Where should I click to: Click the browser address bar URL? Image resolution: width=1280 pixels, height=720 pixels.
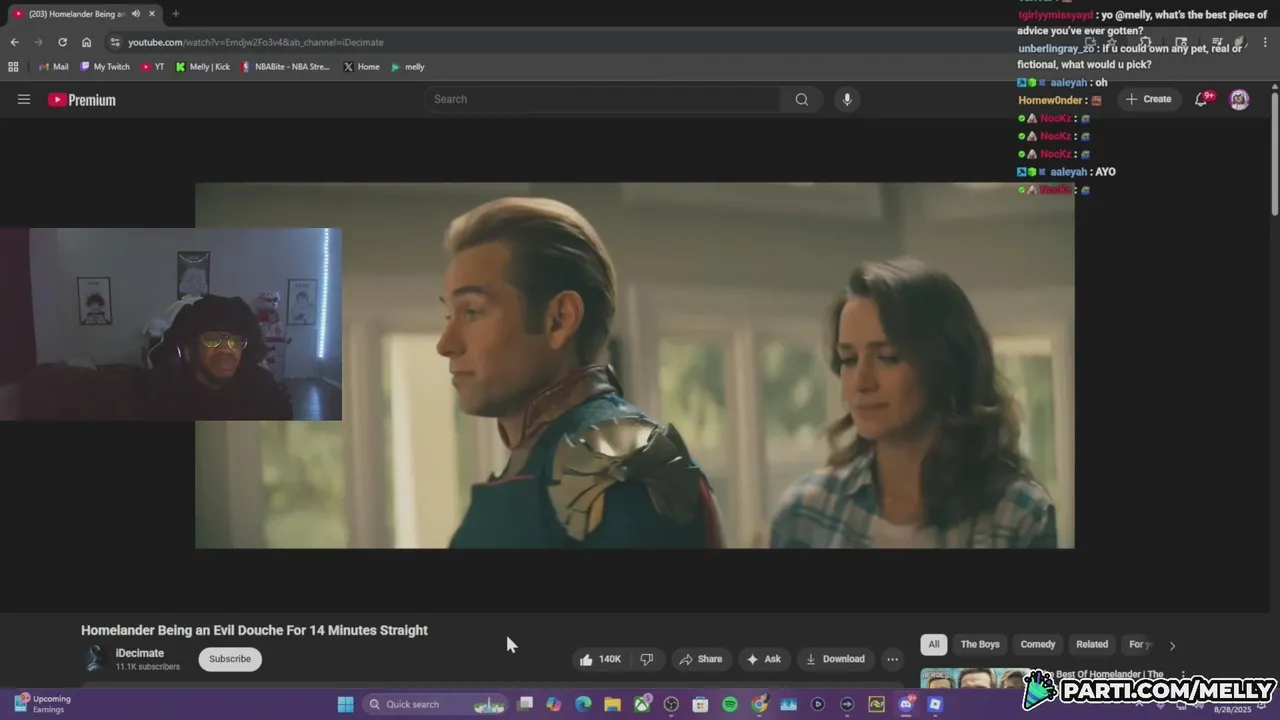[256, 42]
